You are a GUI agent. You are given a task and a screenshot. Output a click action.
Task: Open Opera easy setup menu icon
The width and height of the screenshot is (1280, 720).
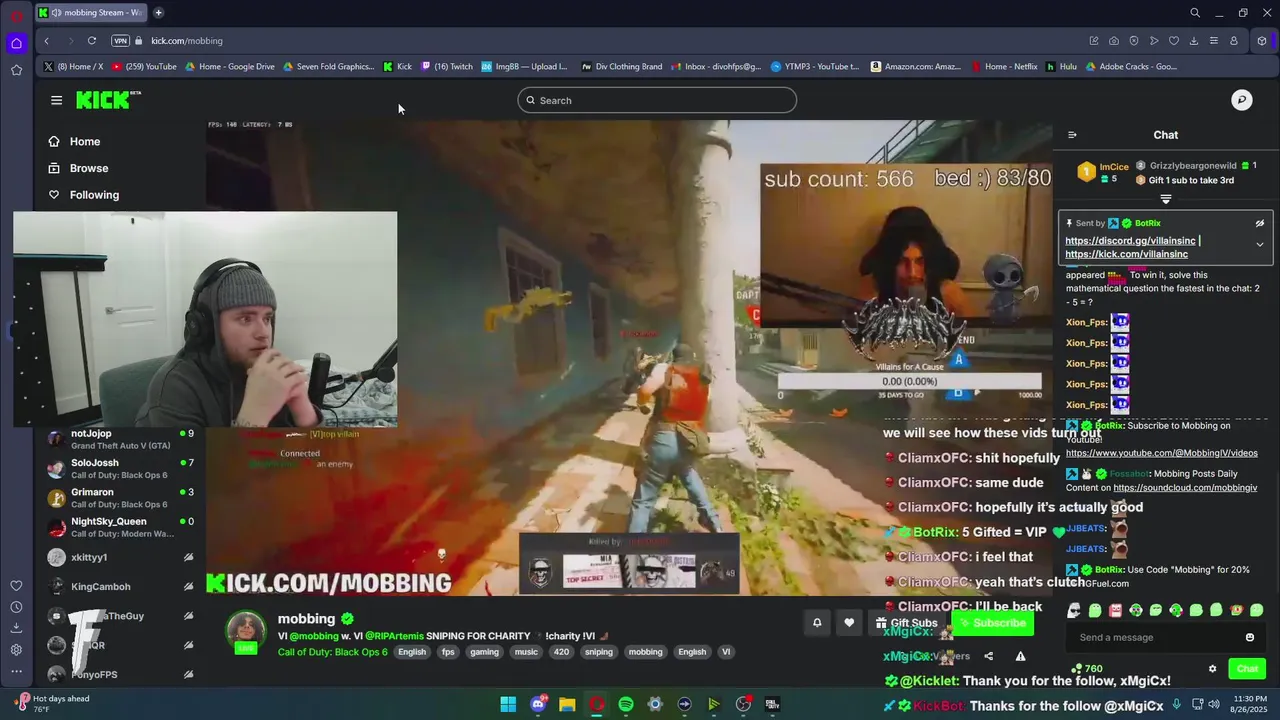(x=1214, y=41)
